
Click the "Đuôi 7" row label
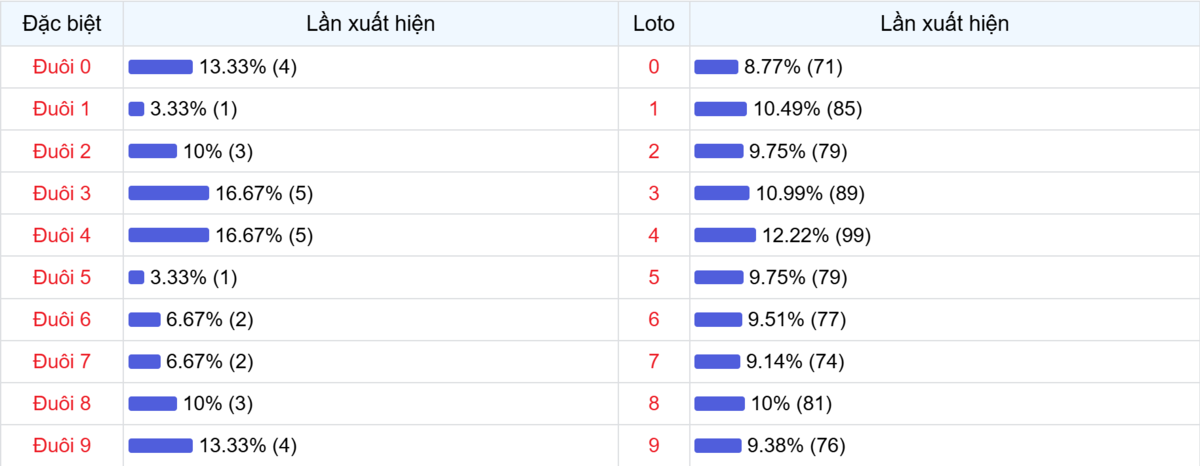pos(62,361)
